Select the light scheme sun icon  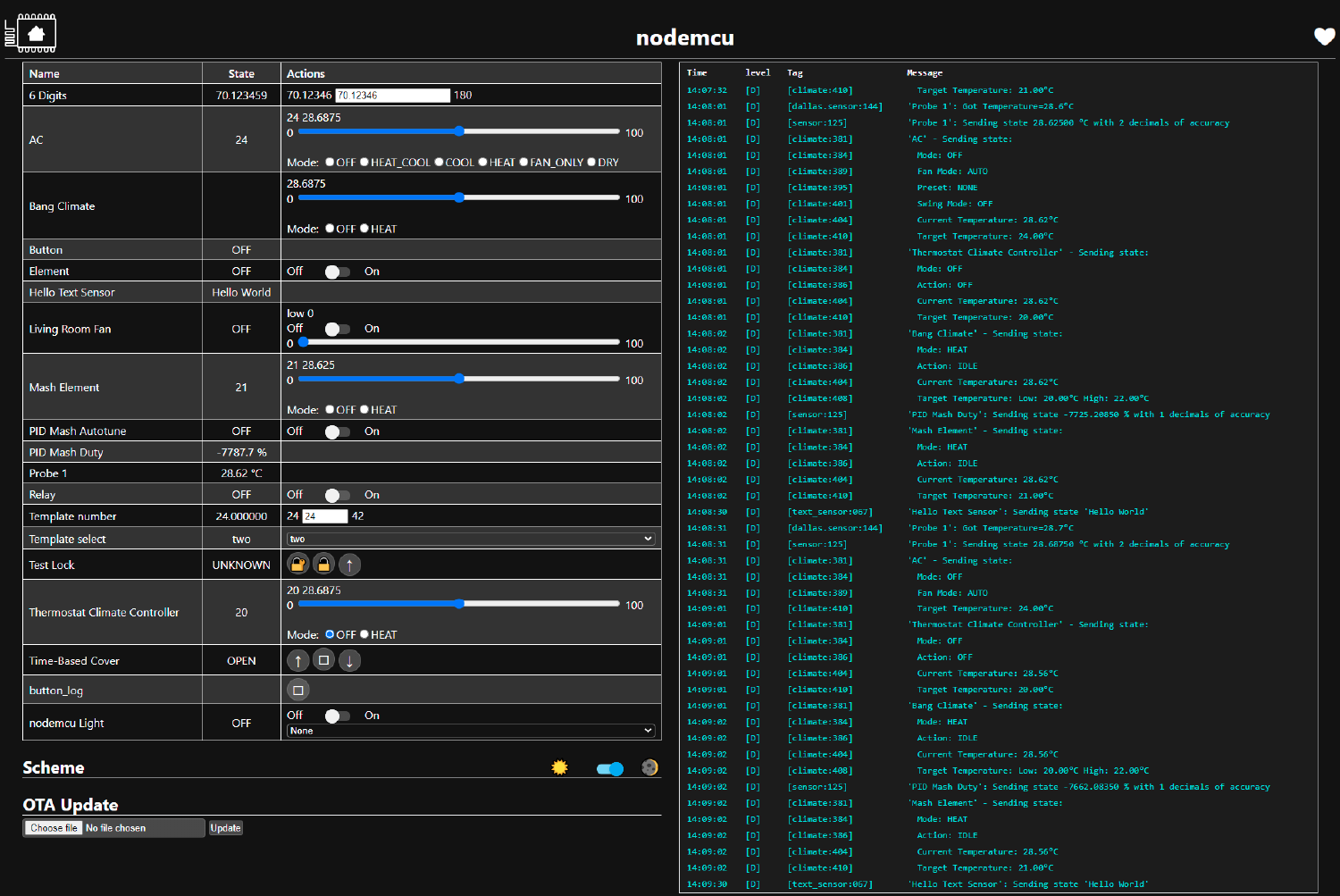[559, 766]
